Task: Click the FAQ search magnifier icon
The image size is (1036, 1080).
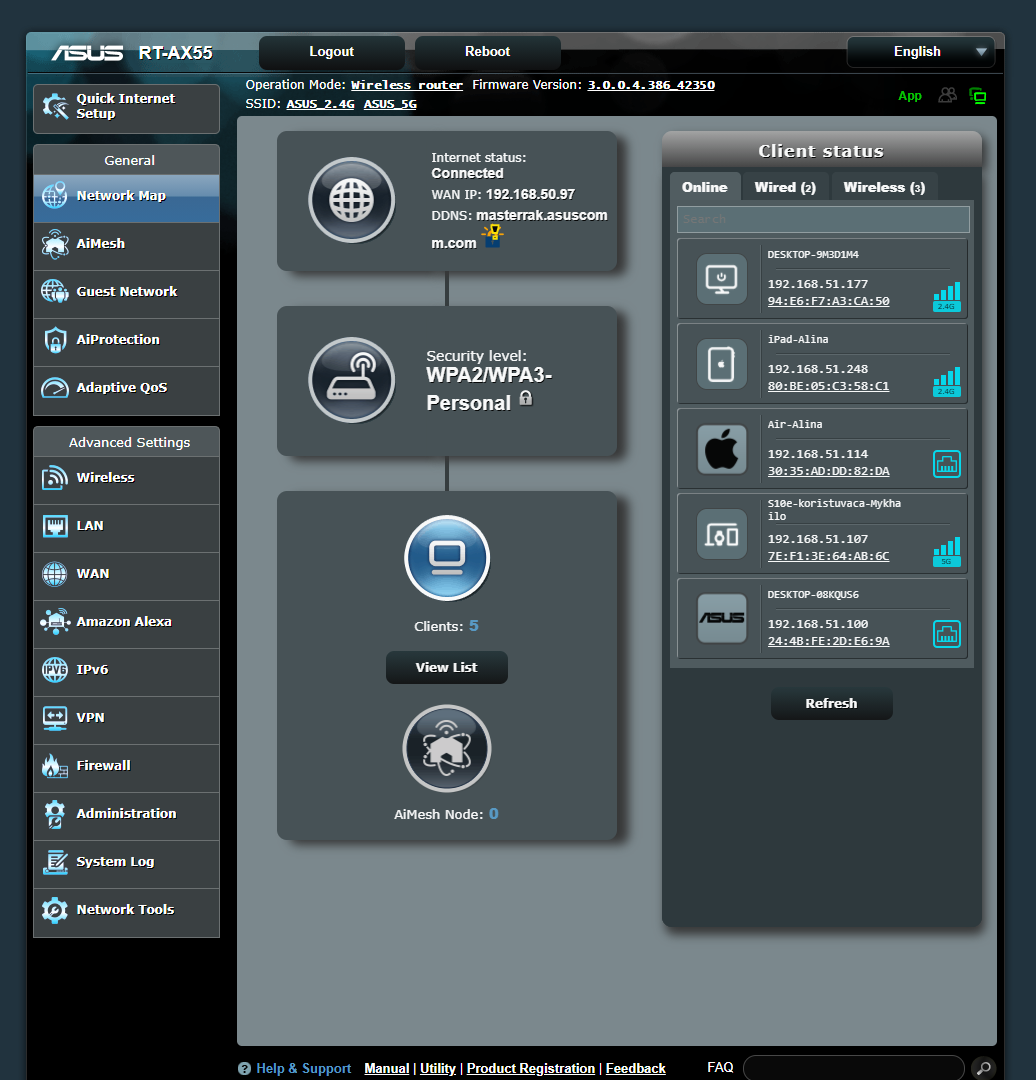Action: 984,1068
